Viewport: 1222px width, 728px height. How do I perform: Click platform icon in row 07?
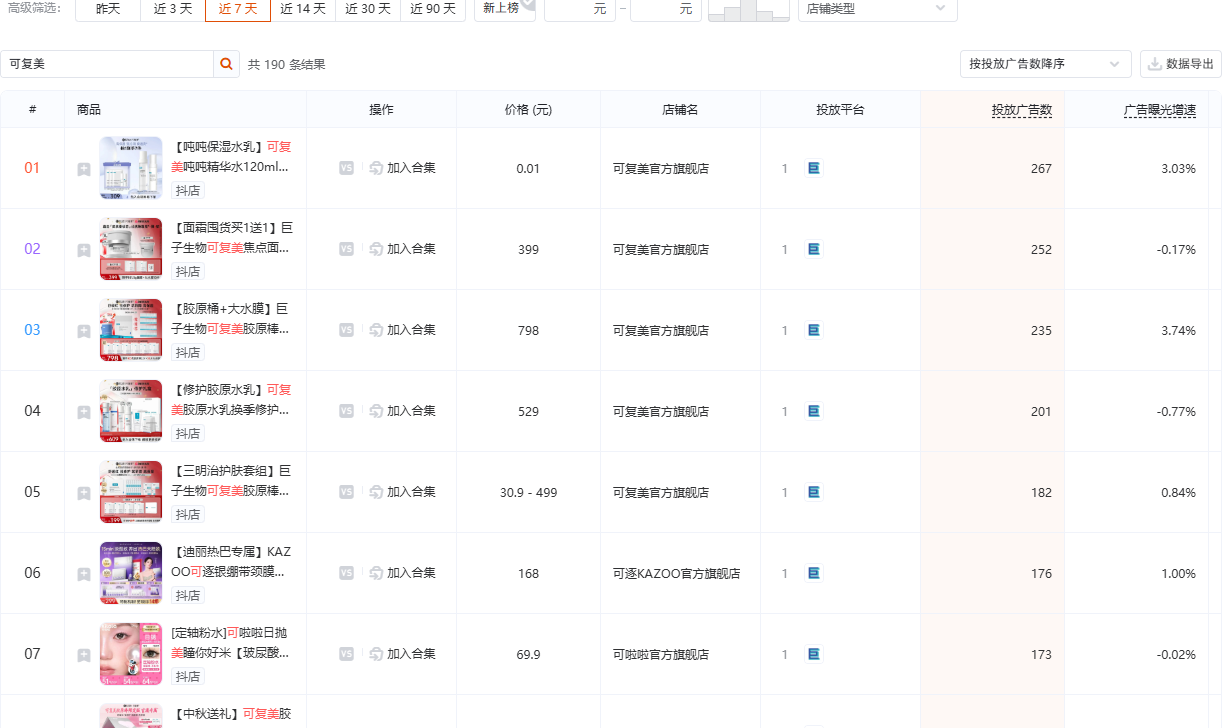click(x=813, y=654)
